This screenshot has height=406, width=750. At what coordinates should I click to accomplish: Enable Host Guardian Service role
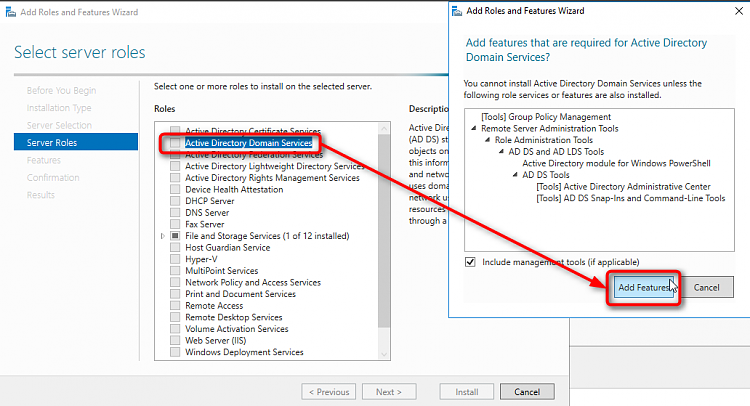(175, 247)
